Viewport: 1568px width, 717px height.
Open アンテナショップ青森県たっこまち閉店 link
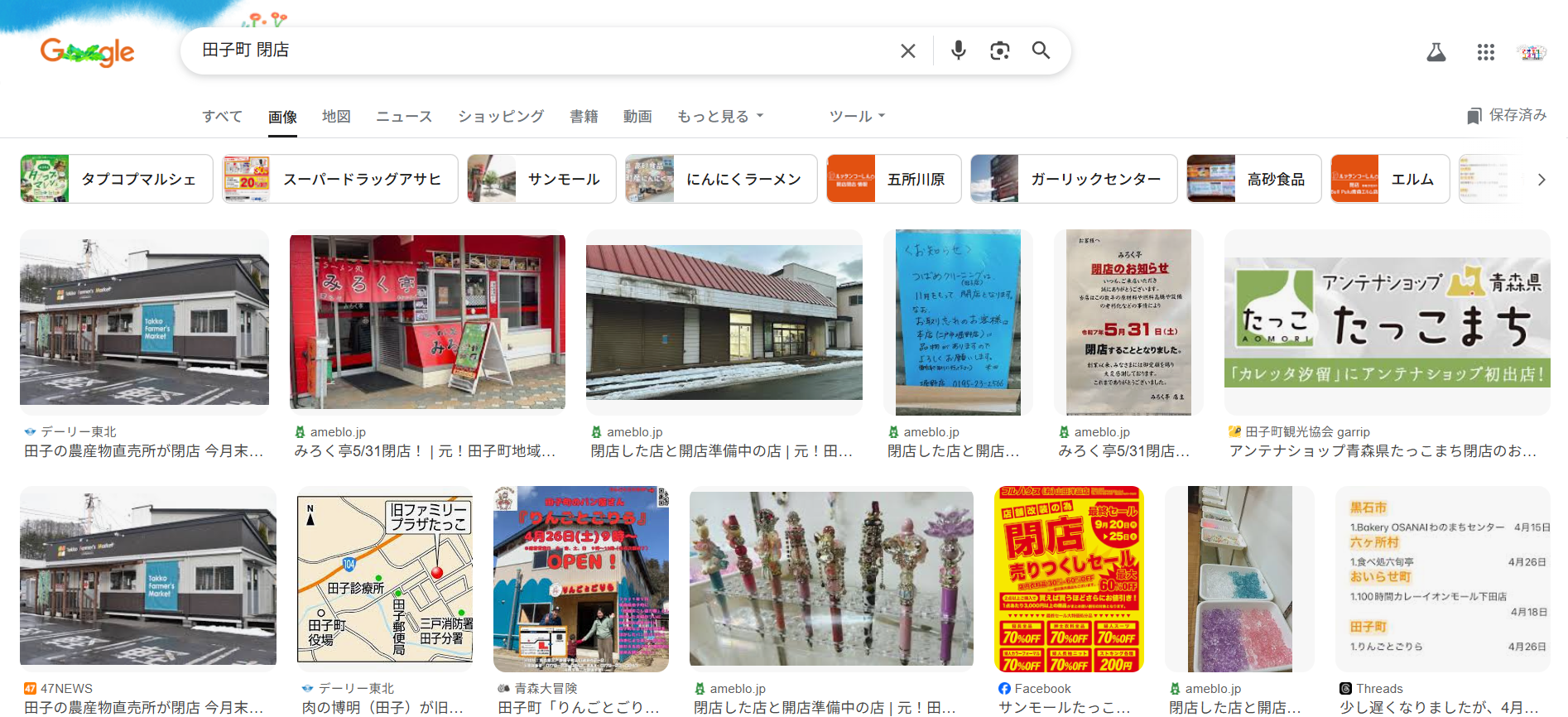coord(1383,451)
